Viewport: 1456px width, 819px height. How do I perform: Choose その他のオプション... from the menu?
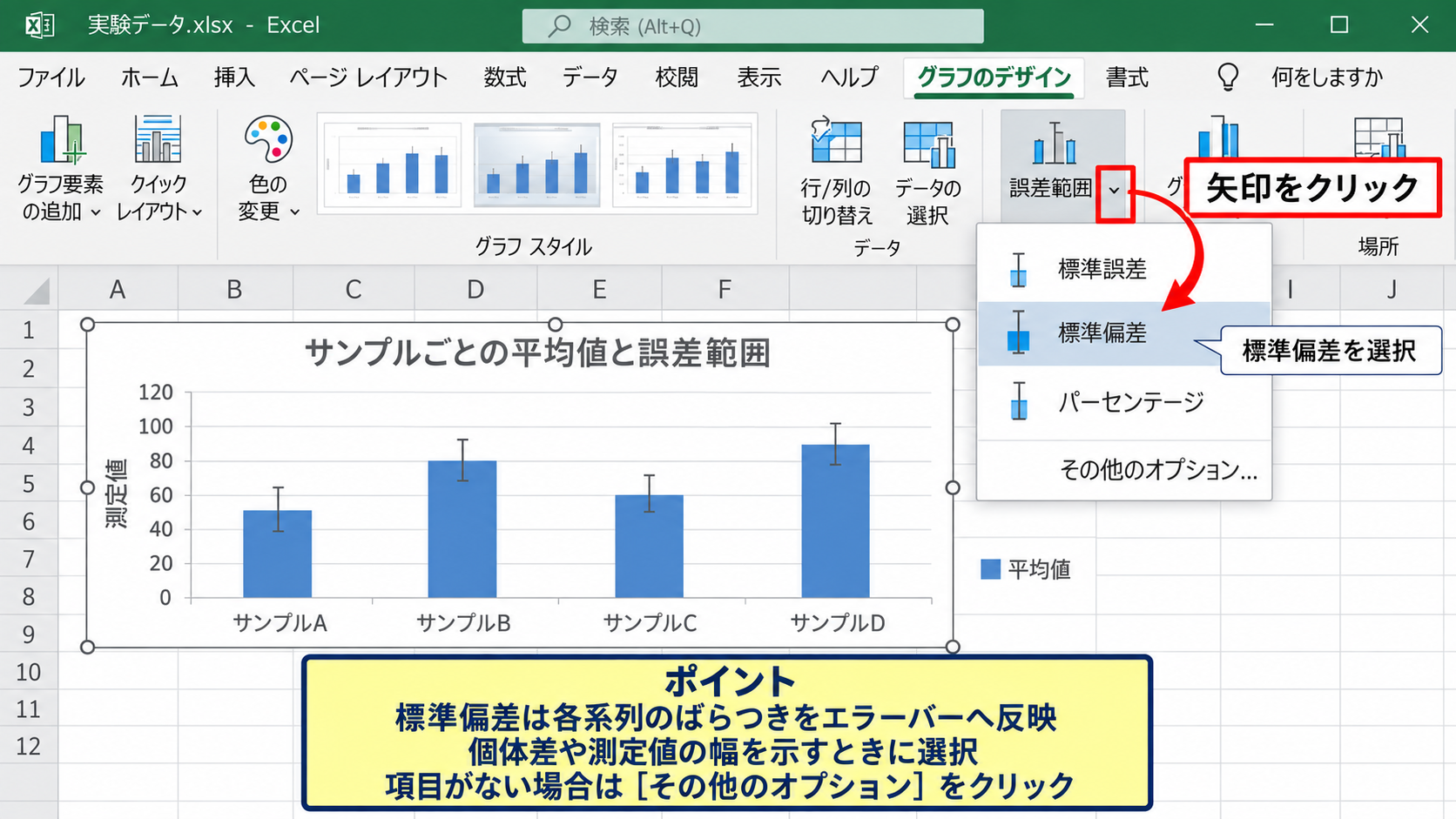pos(1123,471)
